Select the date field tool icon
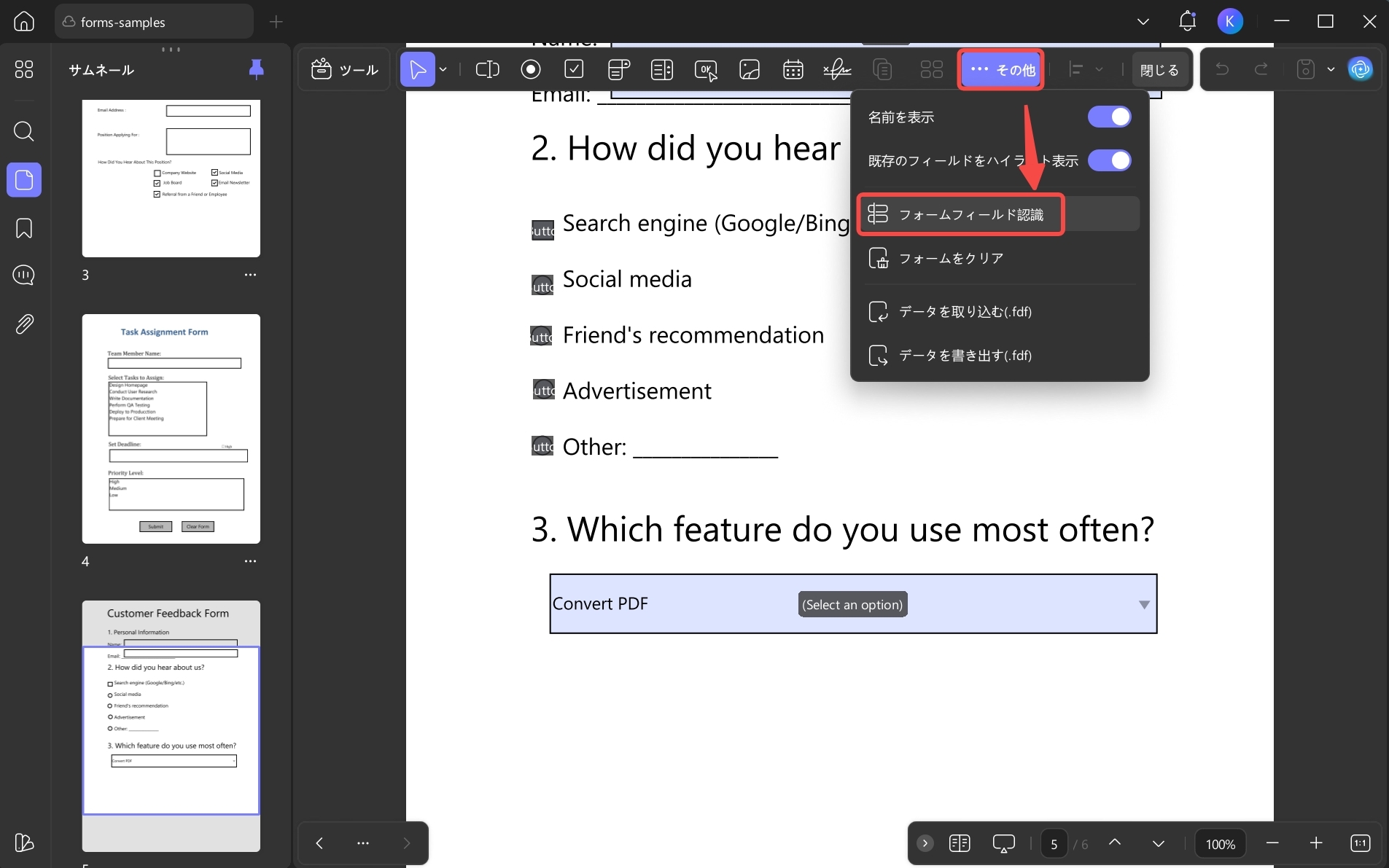The height and width of the screenshot is (868, 1389). click(x=793, y=69)
